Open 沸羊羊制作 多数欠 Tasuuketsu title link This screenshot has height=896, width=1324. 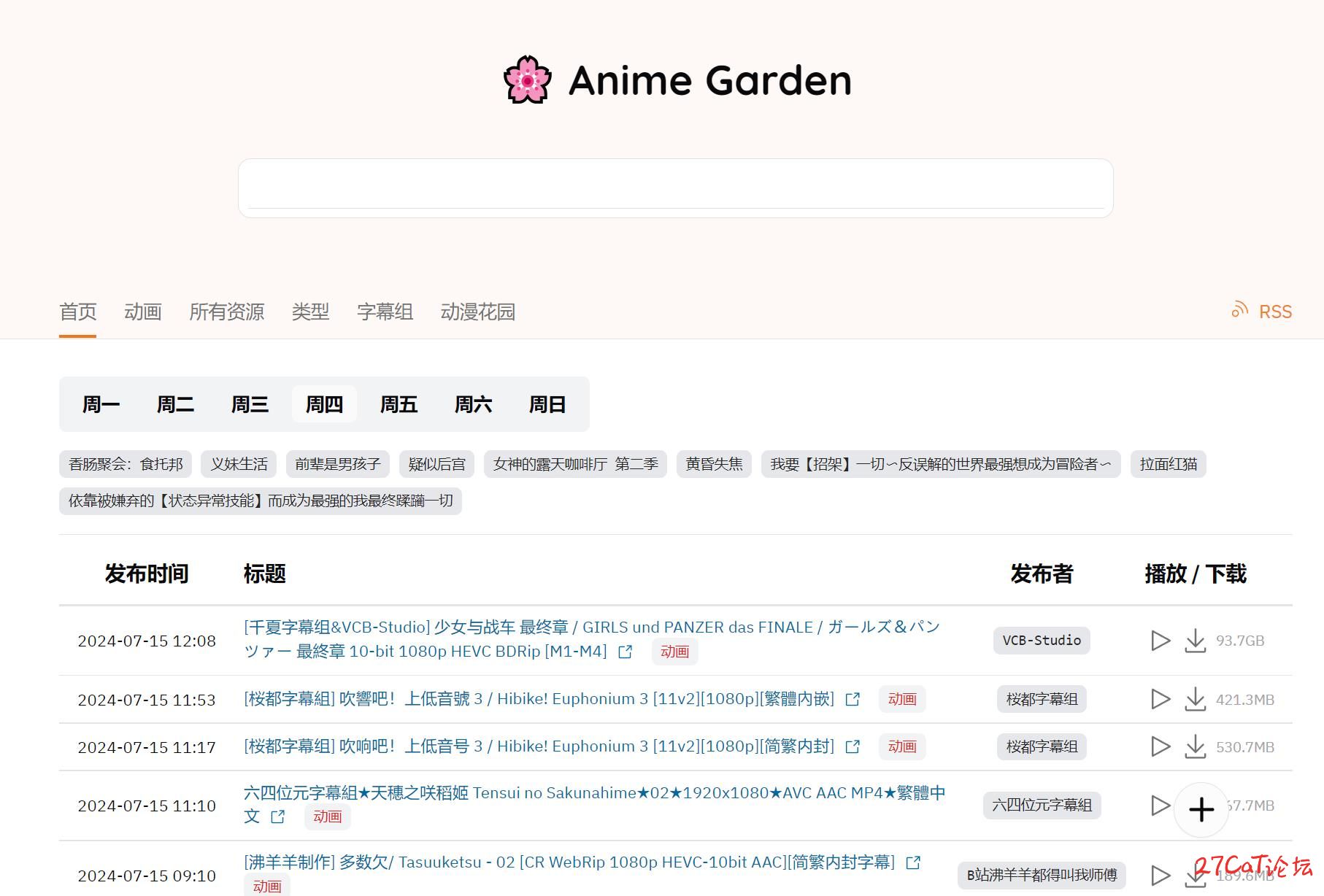coord(569,862)
